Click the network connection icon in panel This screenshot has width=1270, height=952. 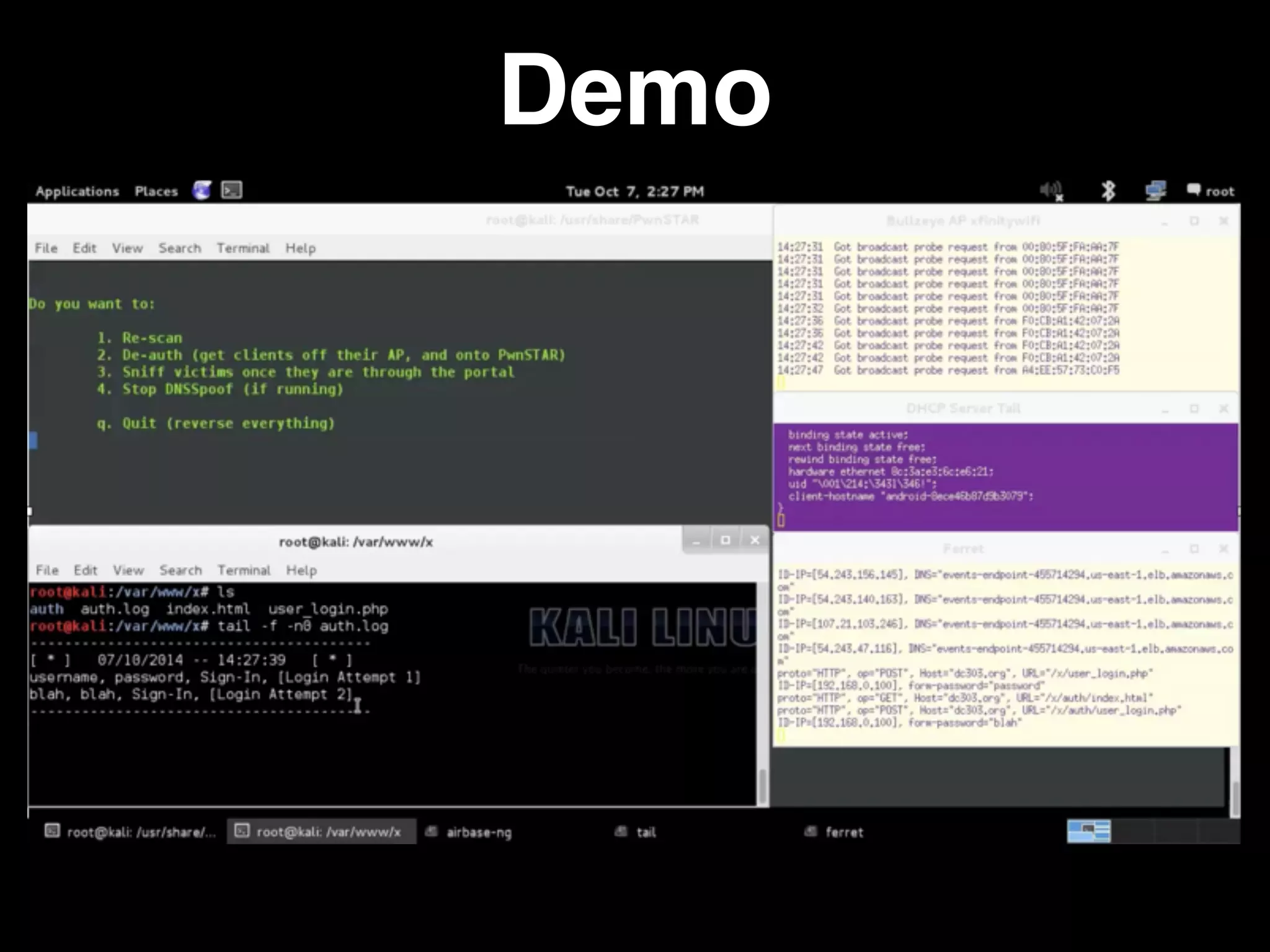1156,190
